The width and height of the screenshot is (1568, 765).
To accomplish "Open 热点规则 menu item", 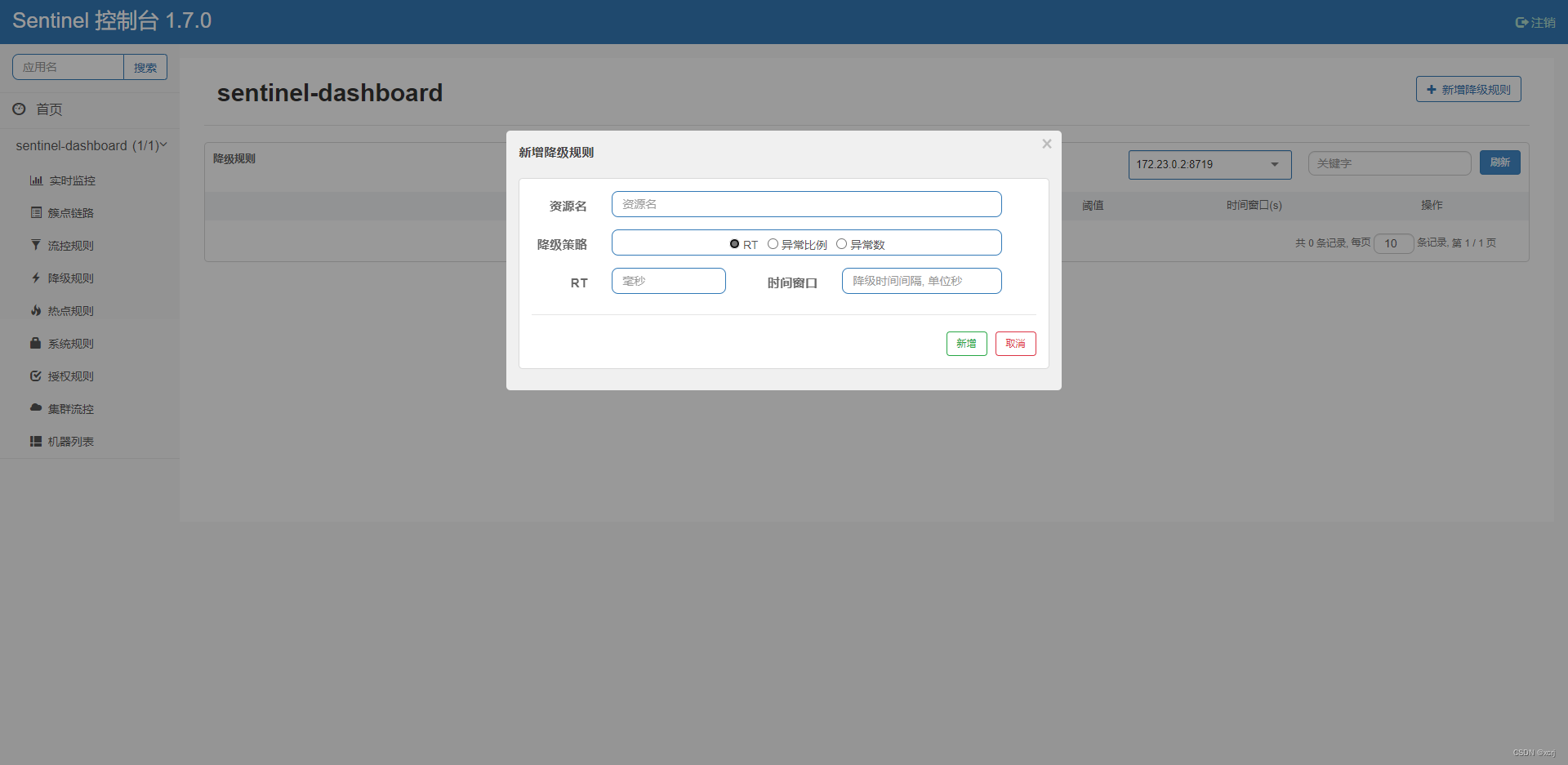I will (71, 310).
